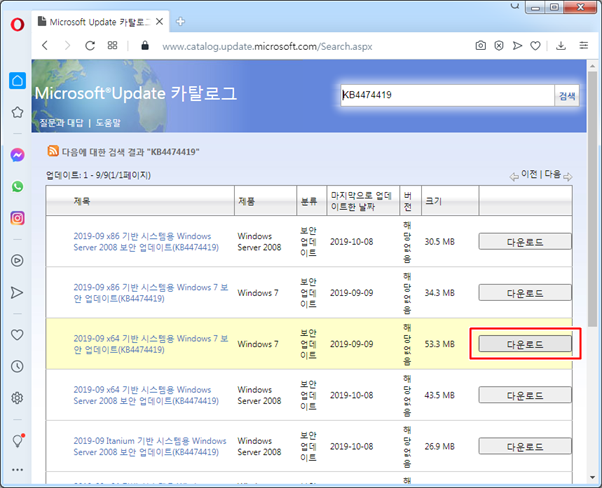Click the page vertical scrollbar thumb
The width and height of the screenshot is (602, 488).
[592, 199]
